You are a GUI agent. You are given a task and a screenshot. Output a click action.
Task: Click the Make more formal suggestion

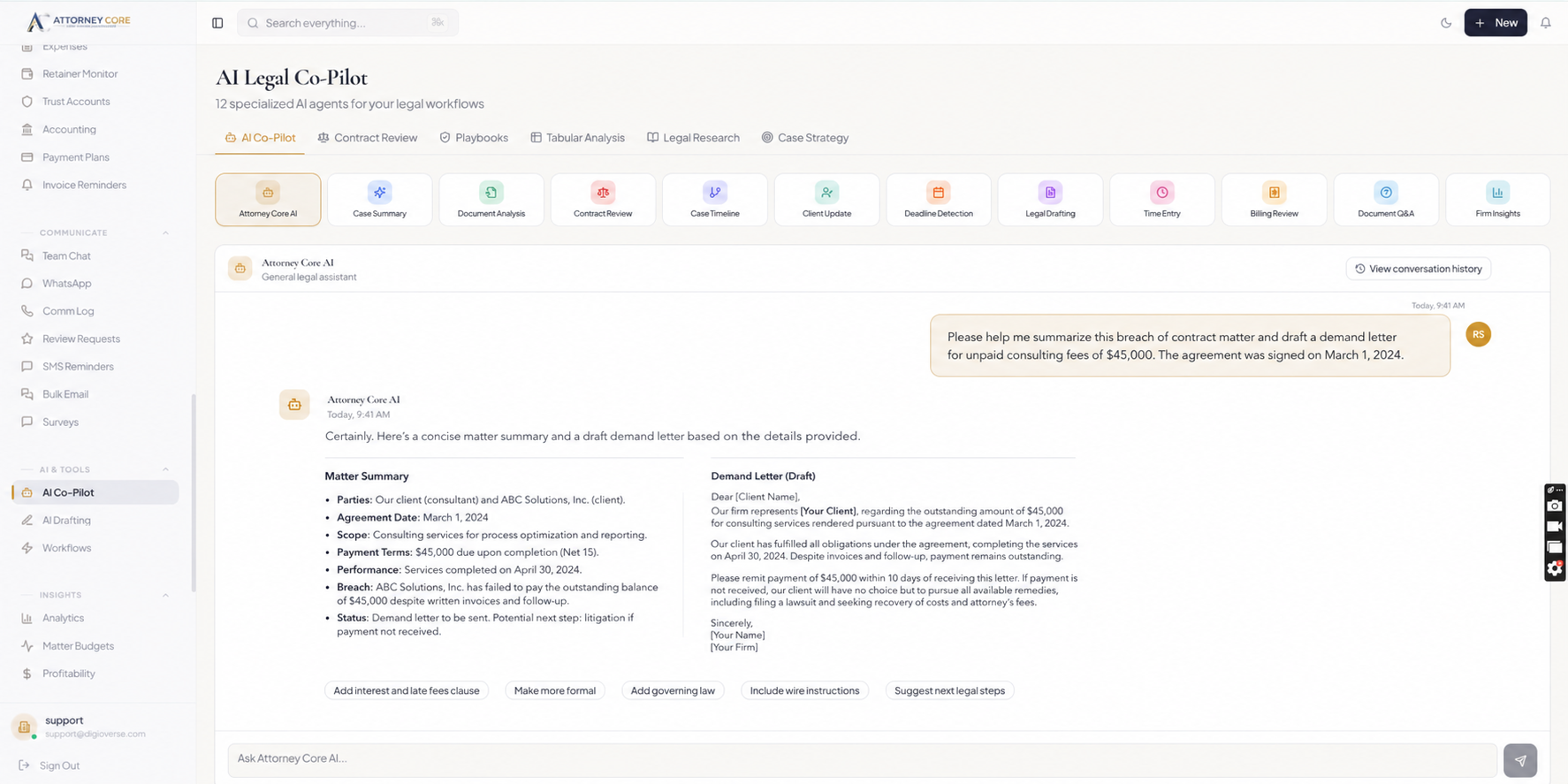555,691
